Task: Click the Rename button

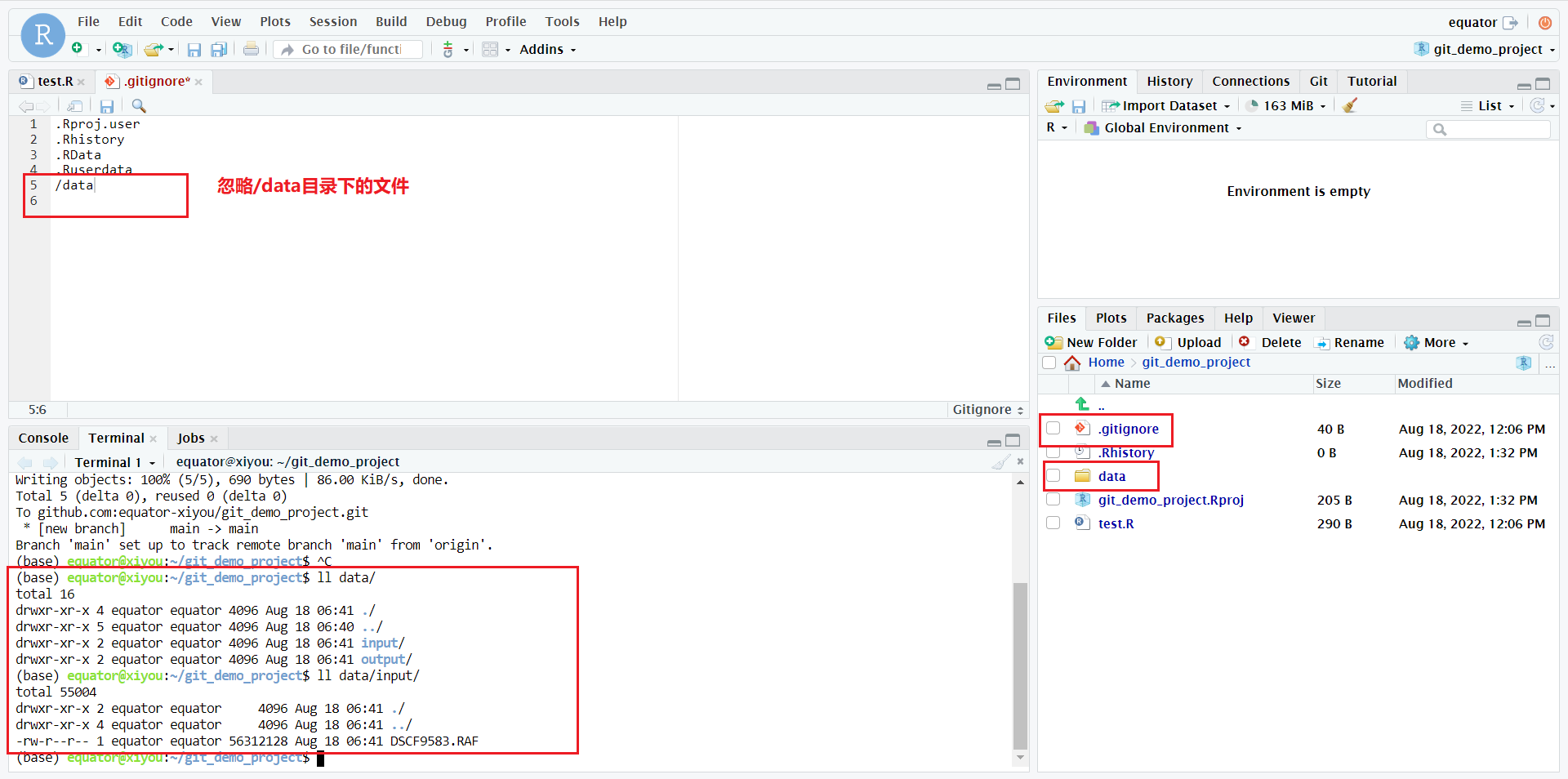Action: pyautogui.click(x=1350, y=343)
